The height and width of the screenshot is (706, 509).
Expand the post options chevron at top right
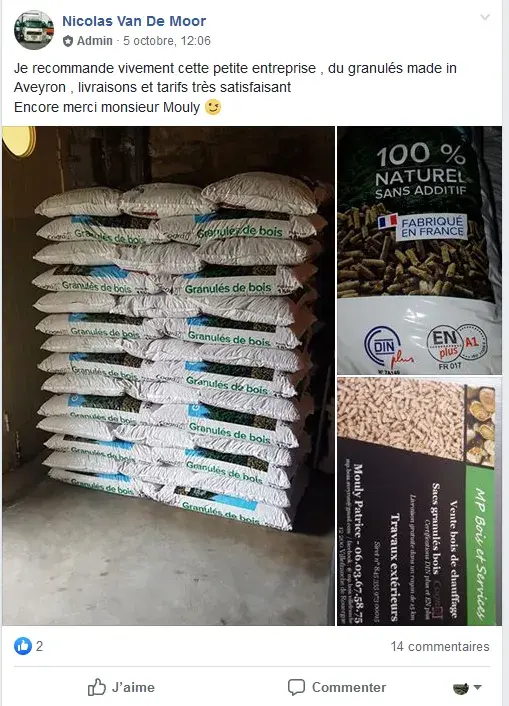[485, 18]
